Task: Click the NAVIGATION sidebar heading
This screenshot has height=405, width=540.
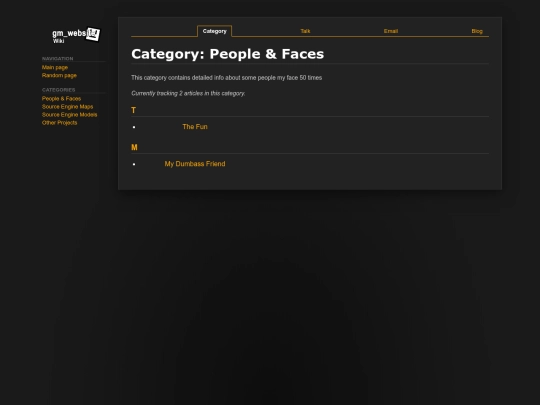Action: tap(58, 59)
